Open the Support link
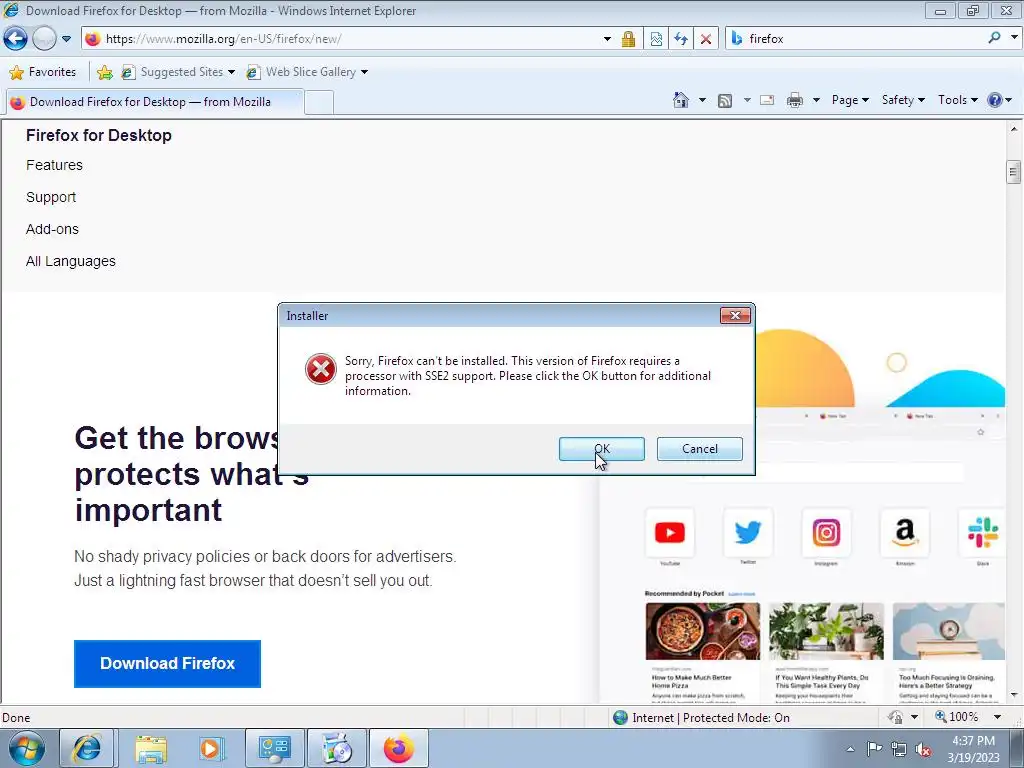The width and height of the screenshot is (1024, 768). point(51,197)
